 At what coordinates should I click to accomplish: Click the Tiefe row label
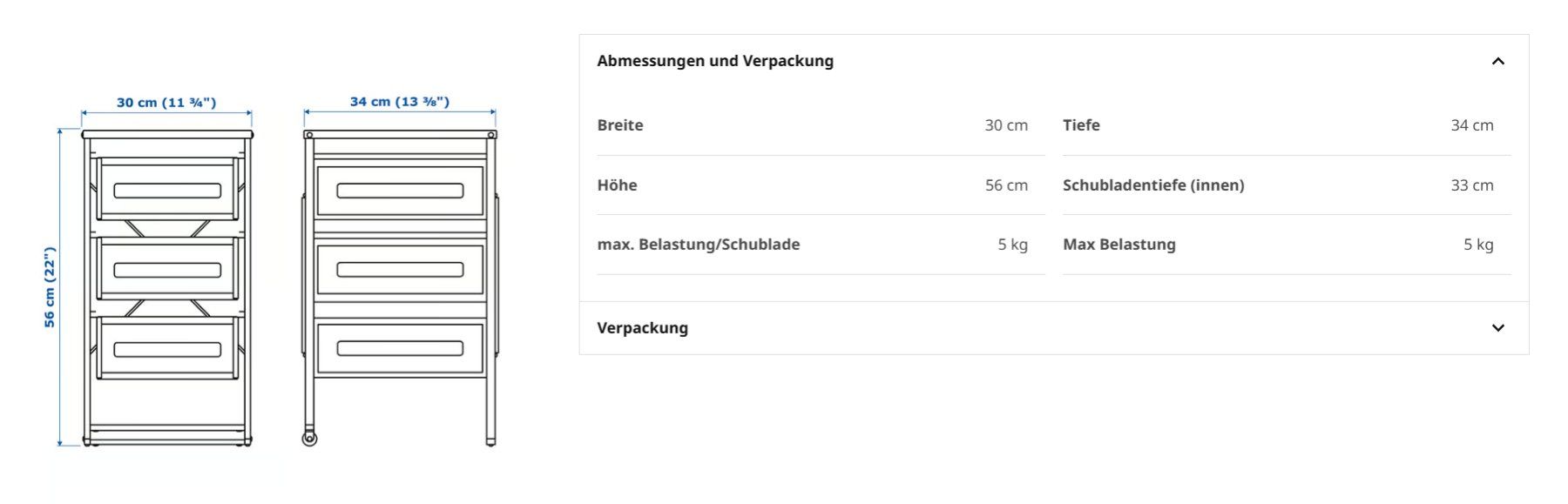click(1081, 125)
